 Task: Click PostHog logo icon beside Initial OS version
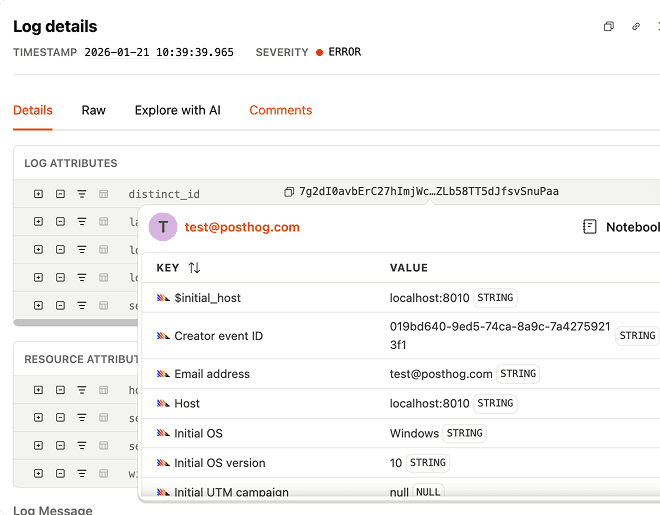tap(163, 463)
